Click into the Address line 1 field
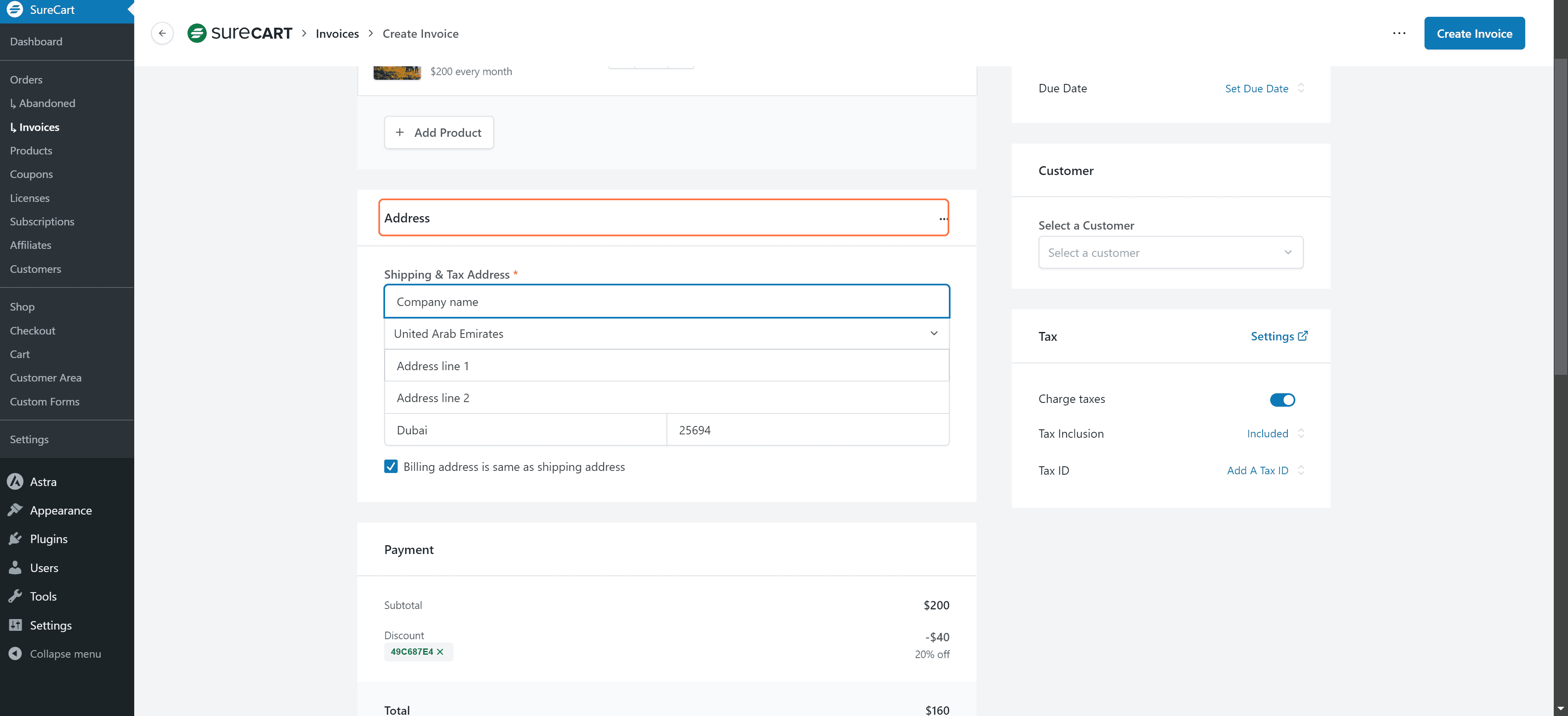 click(667, 366)
